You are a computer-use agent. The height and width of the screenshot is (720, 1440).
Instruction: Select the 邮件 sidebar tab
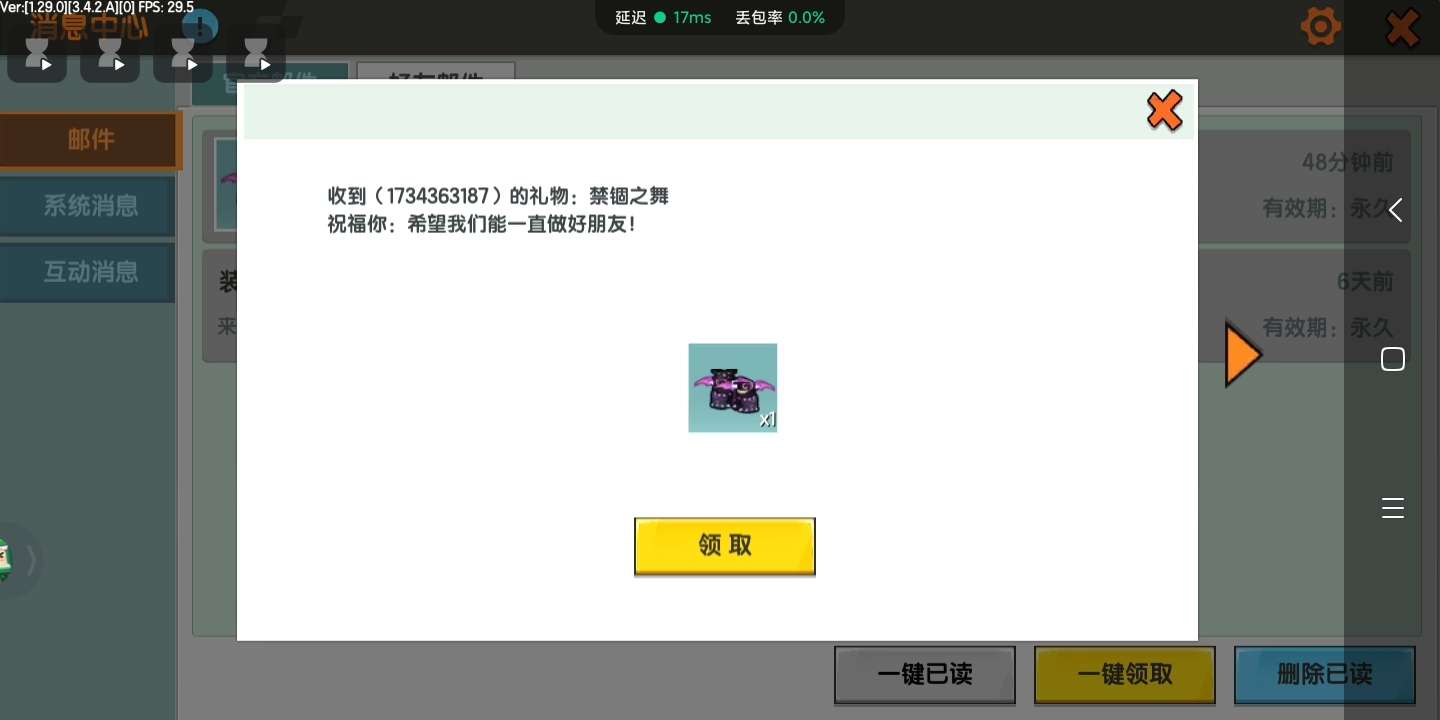click(x=90, y=141)
